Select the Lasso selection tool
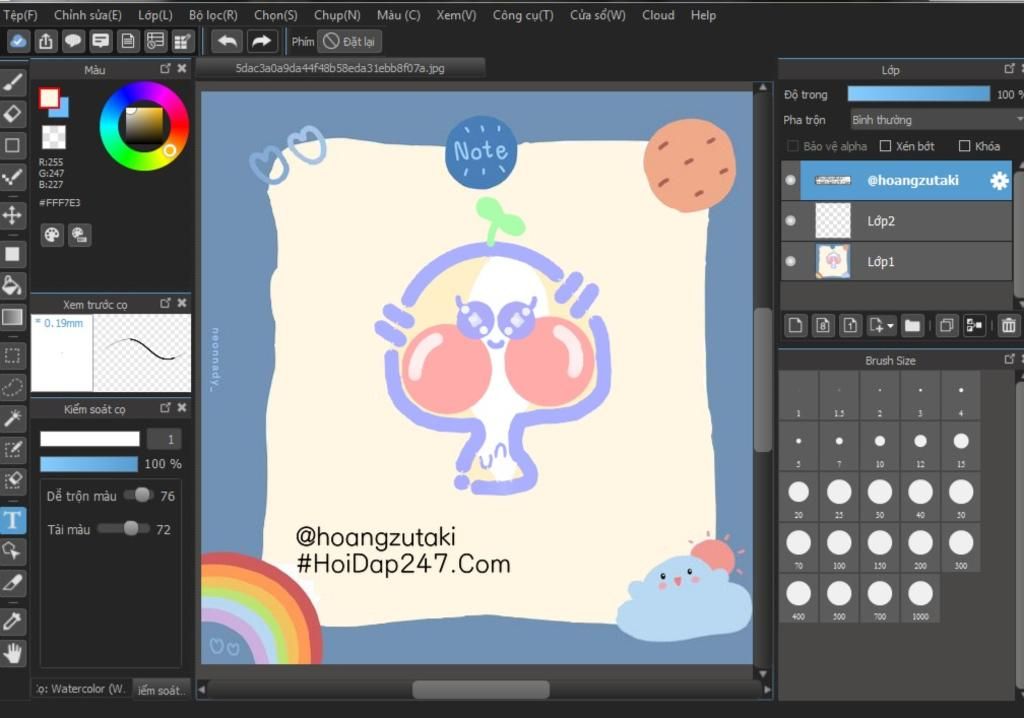The width and height of the screenshot is (1024, 718). tap(12, 387)
